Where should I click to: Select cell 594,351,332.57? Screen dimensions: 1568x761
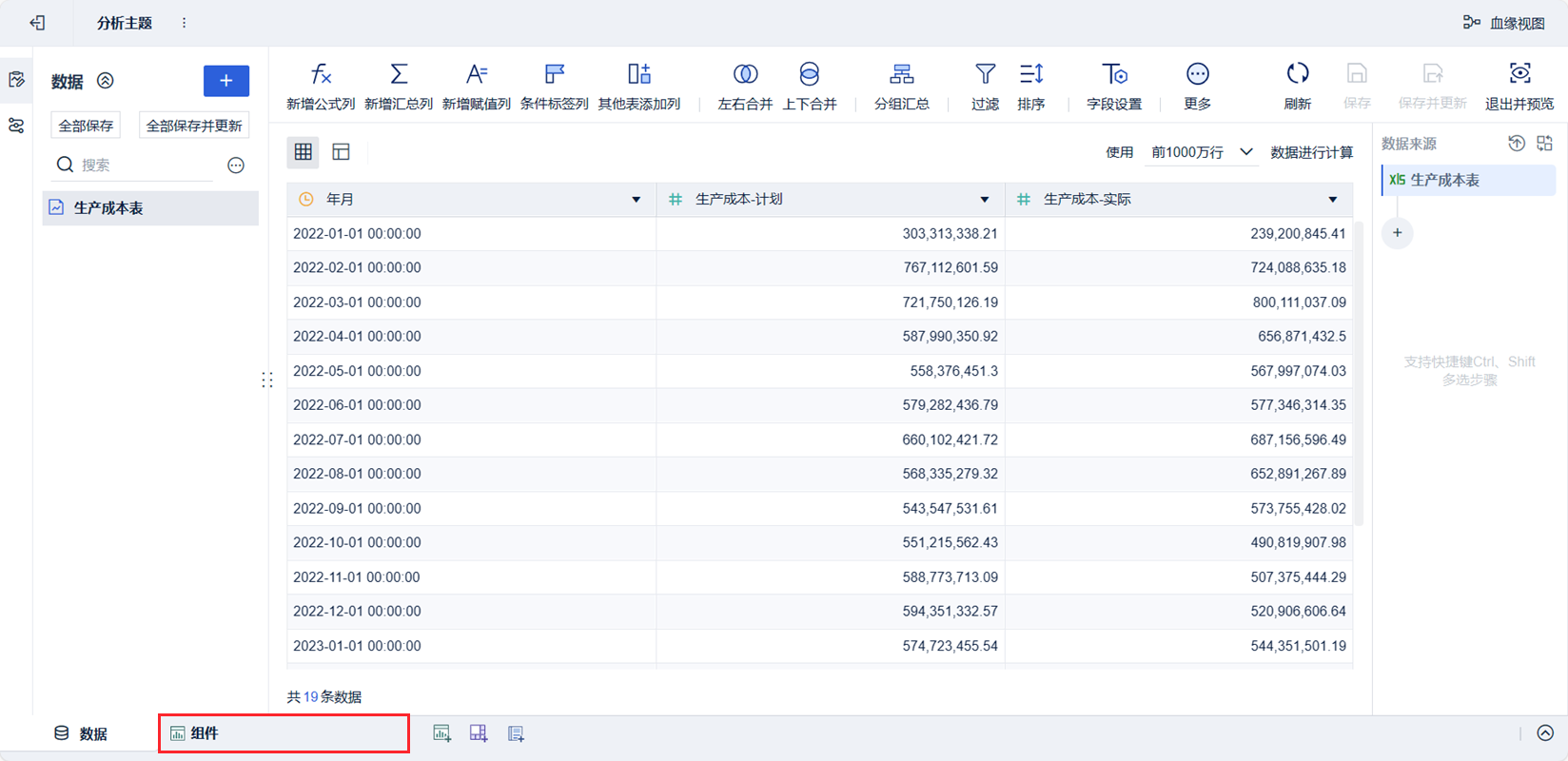831,612
